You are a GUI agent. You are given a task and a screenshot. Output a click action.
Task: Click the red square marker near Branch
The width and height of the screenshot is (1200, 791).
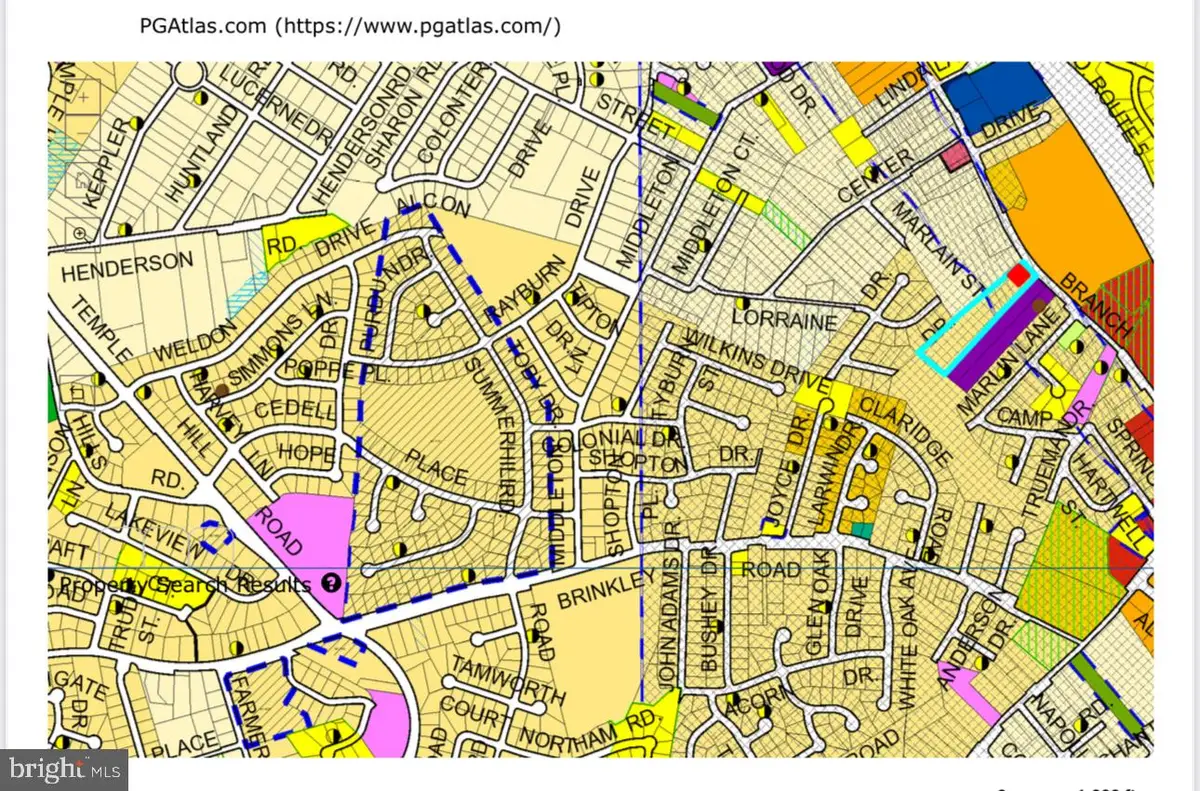[1019, 275]
